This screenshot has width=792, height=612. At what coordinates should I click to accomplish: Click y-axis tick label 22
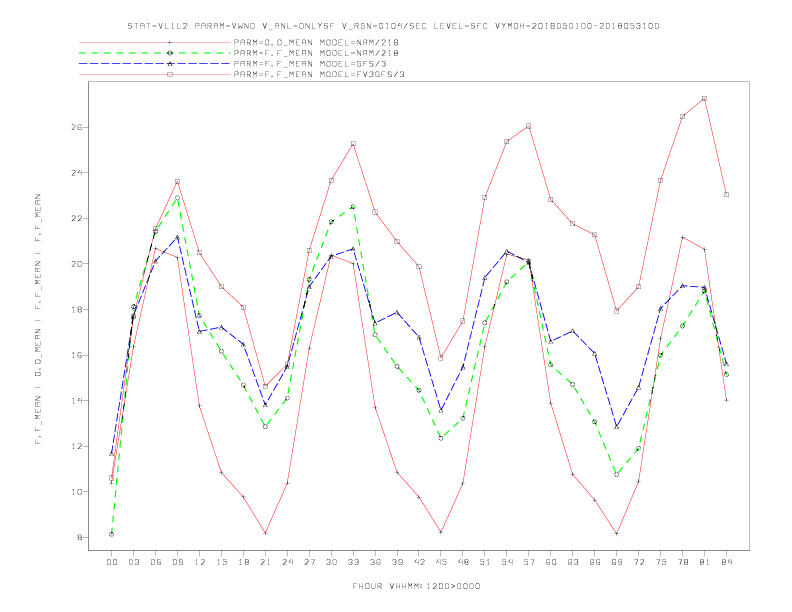click(x=76, y=218)
